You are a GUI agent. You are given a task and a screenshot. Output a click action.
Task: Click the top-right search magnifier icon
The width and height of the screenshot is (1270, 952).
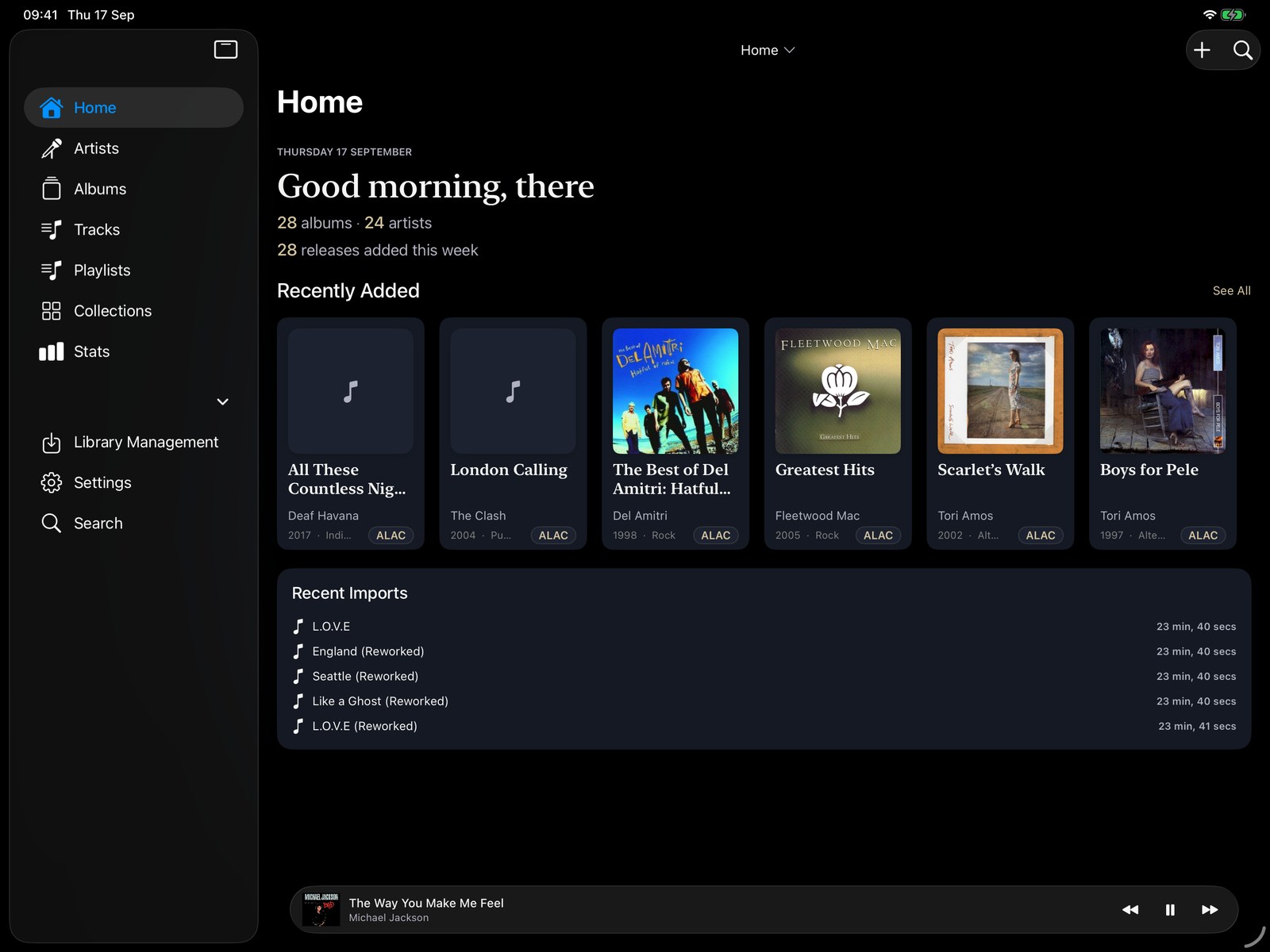pos(1243,50)
